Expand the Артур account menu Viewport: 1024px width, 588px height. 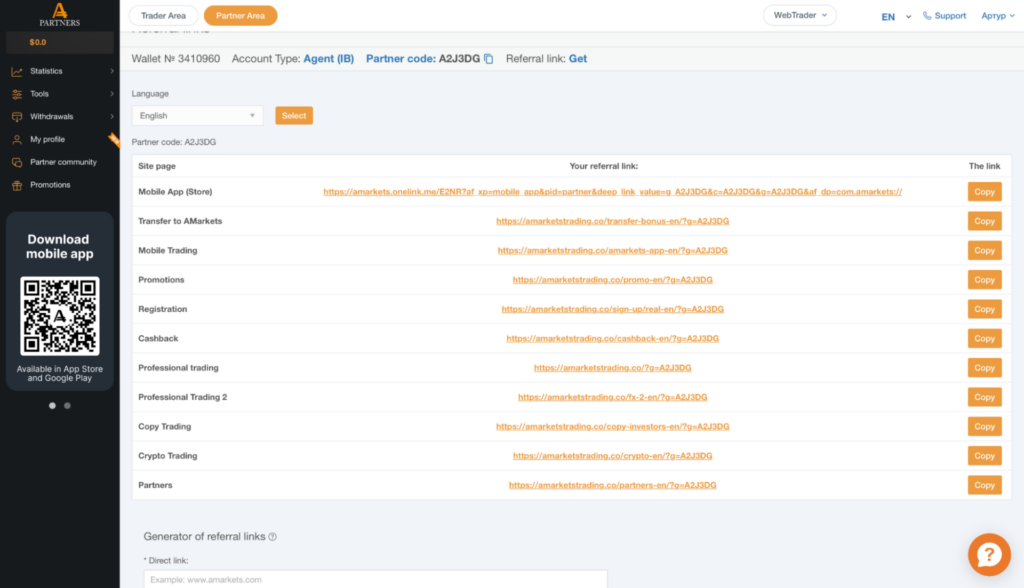point(998,16)
